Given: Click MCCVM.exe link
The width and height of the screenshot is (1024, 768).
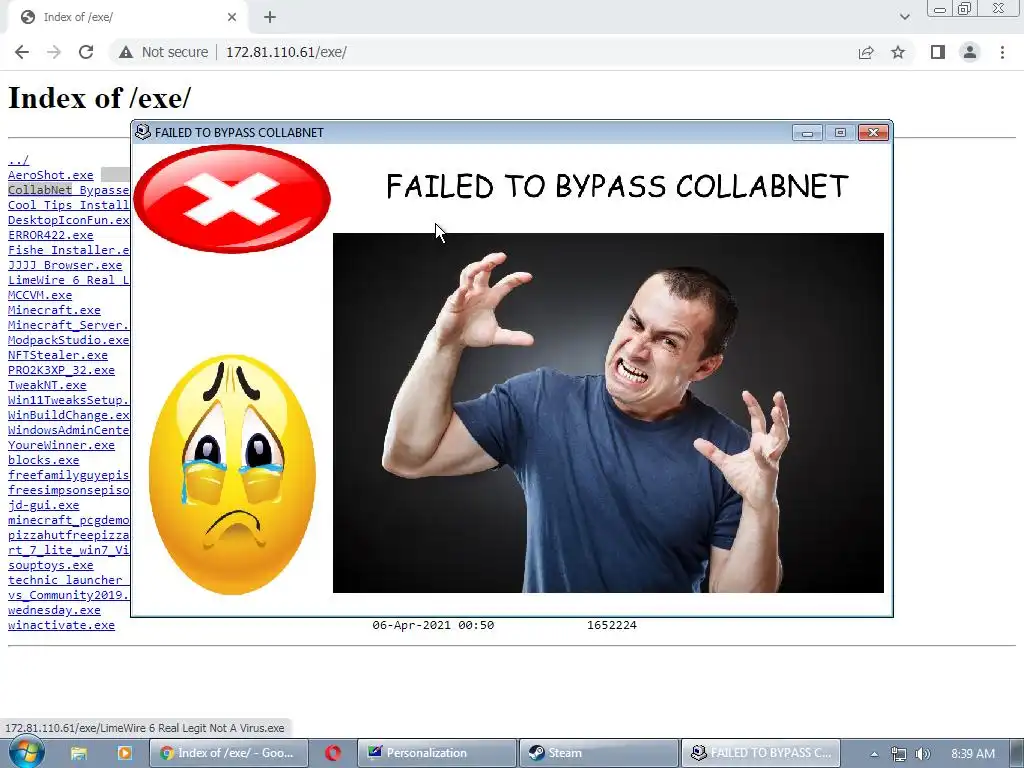Looking at the screenshot, I should tap(40, 295).
